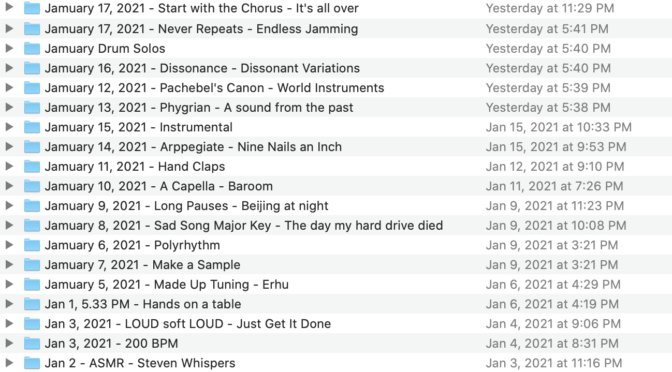Select 'Made Up Tuning - Erhu' row
Image resolution: width=672 pixels, height=372 pixels.
(x=336, y=285)
